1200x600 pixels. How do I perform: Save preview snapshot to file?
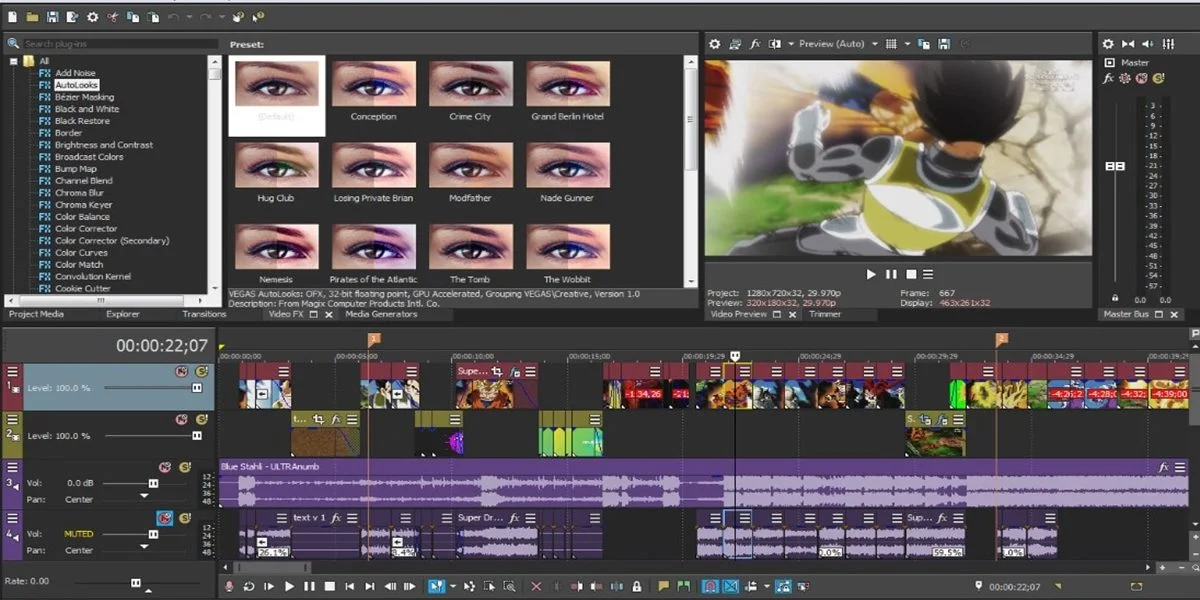click(x=943, y=44)
